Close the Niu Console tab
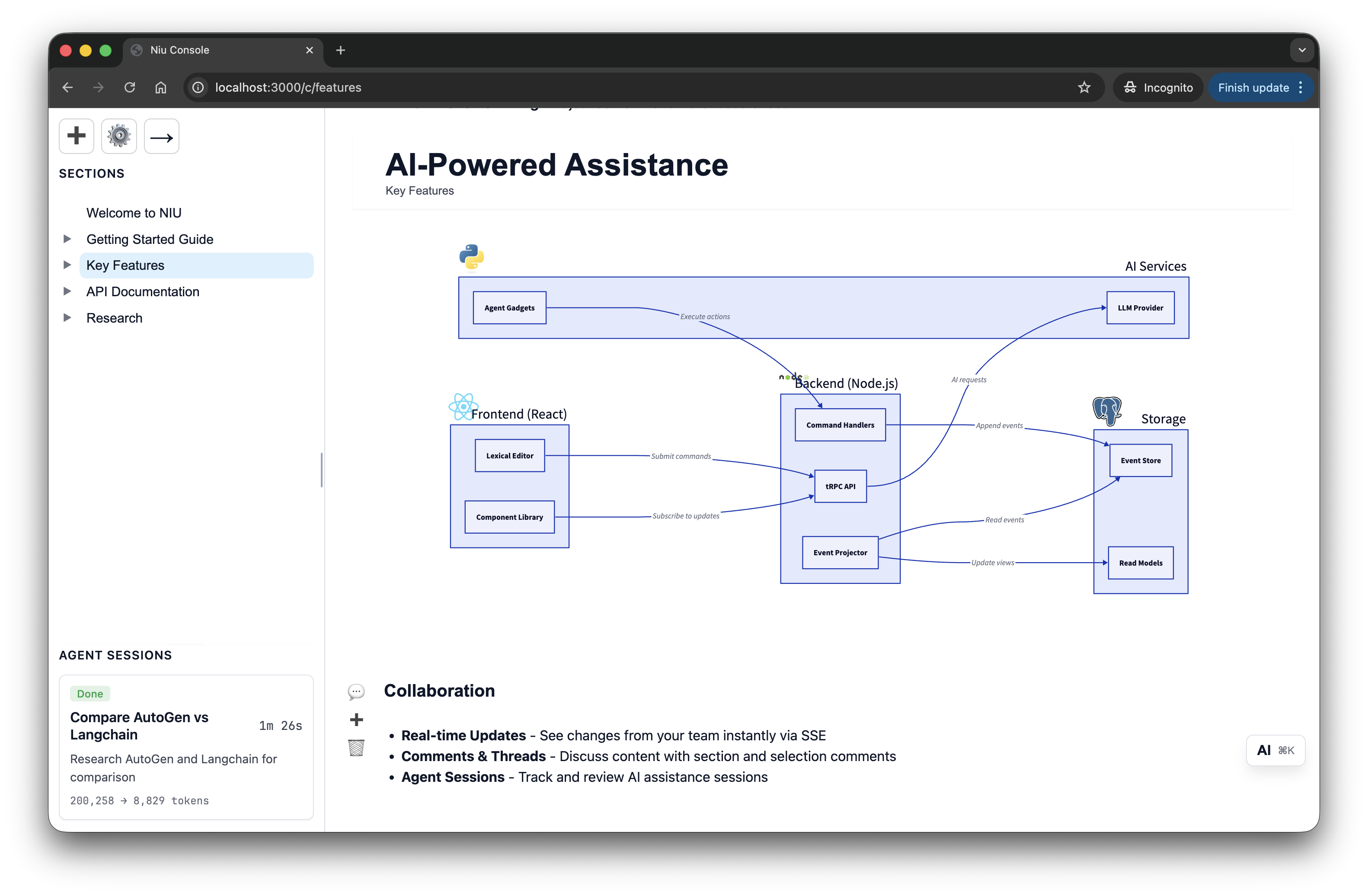 pyautogui.click(x=310, y=50)
